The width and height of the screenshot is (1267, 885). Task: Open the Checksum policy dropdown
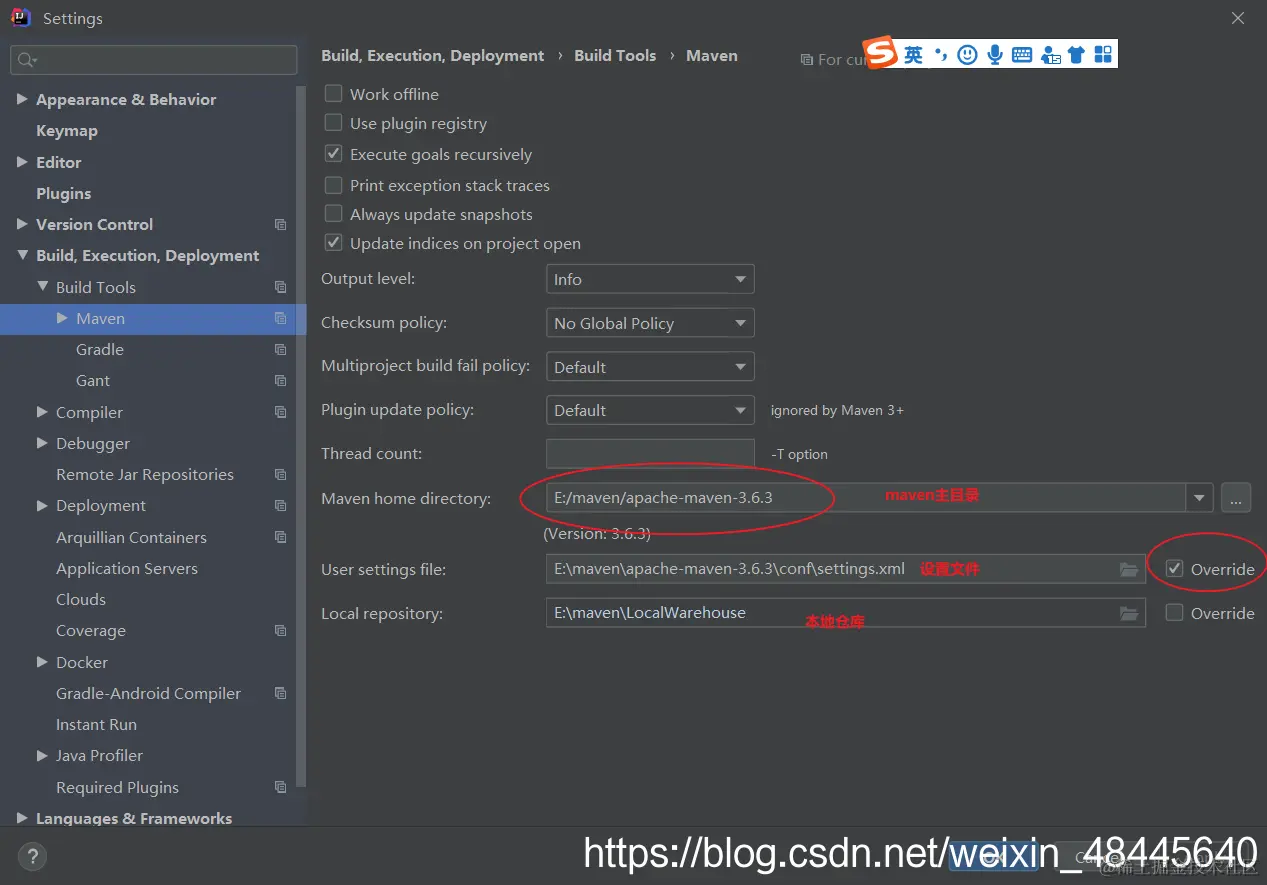click(650, 323)
